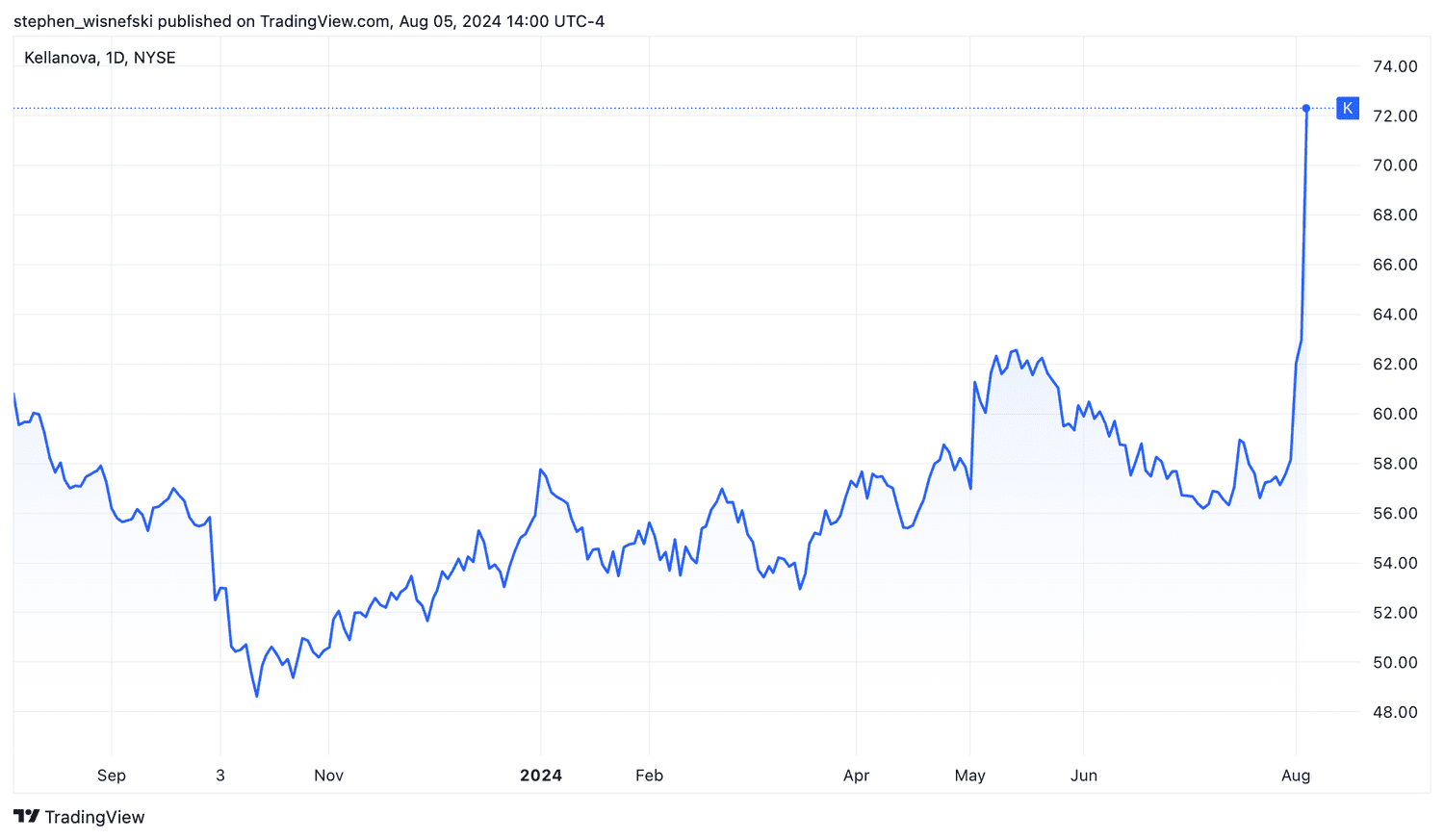Click the 72.00 price axis label

coord(1395,115)
